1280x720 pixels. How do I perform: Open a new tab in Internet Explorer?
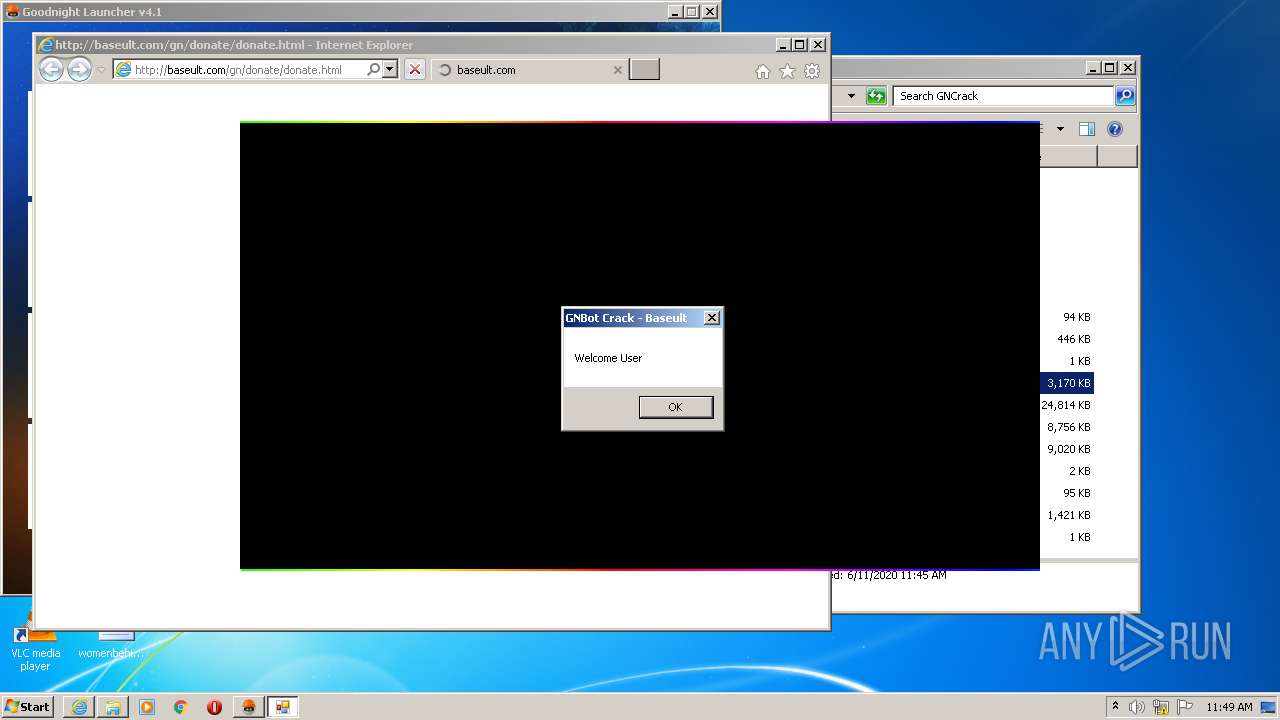click(x=644, y=70)
